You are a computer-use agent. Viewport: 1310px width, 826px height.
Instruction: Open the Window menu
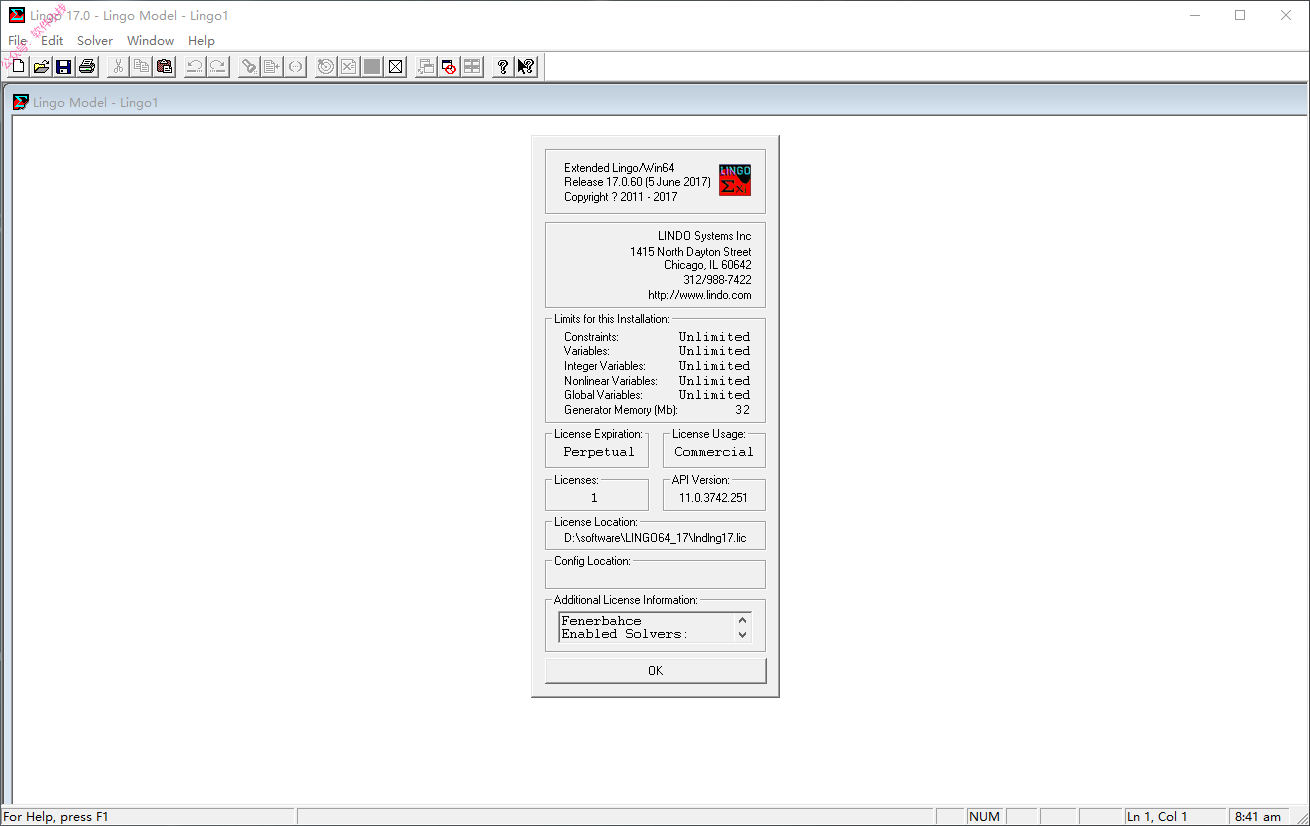151,41
